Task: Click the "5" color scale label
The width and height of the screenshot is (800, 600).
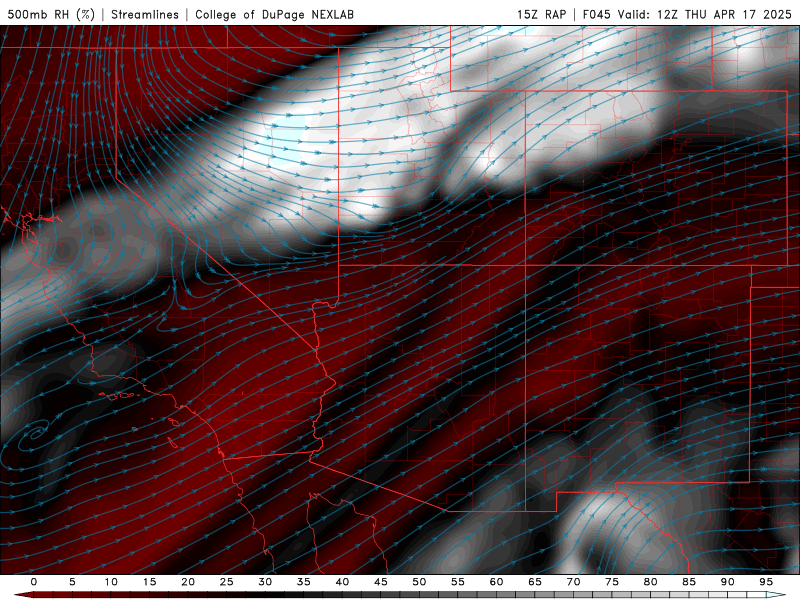Action: click(x=72, y=582)
